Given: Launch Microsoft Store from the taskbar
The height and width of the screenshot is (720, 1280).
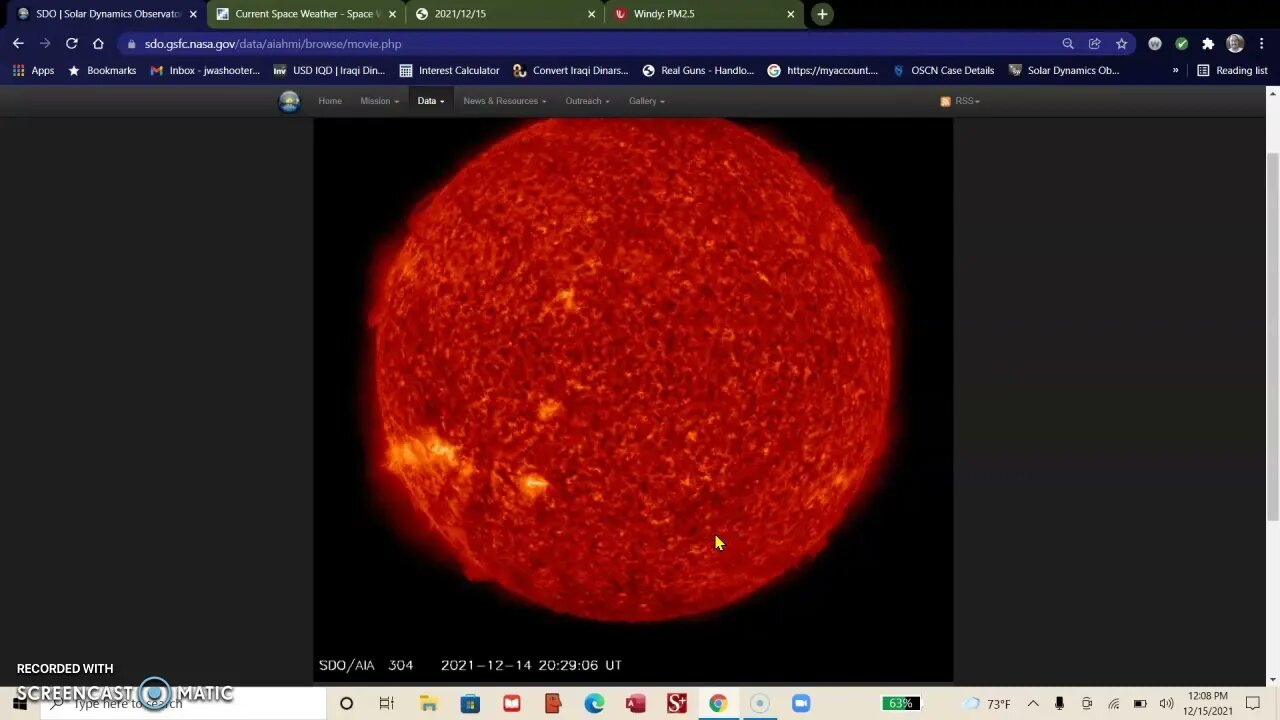Looking at the screenshot, I should click(470, 704).
